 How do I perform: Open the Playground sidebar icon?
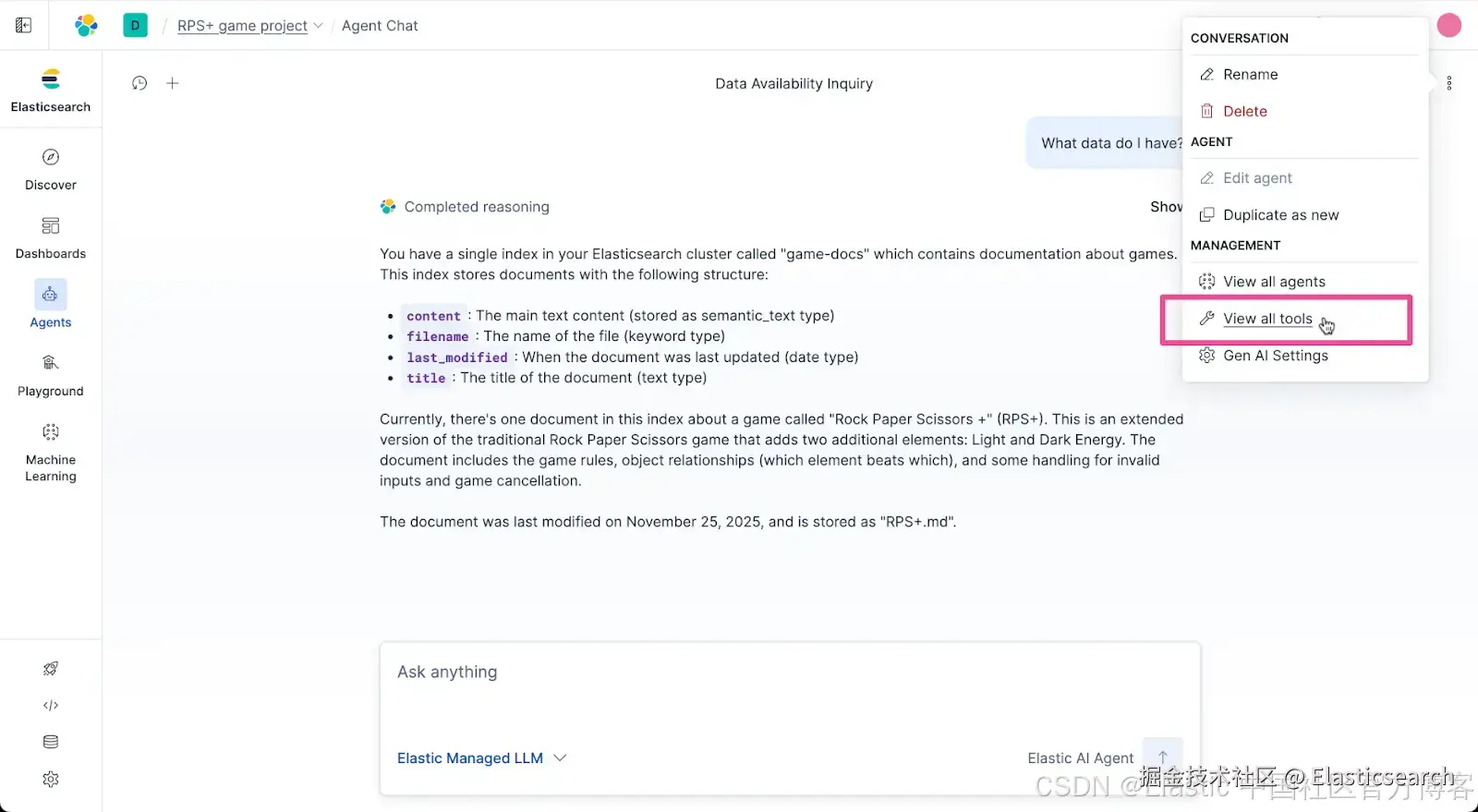51,363
